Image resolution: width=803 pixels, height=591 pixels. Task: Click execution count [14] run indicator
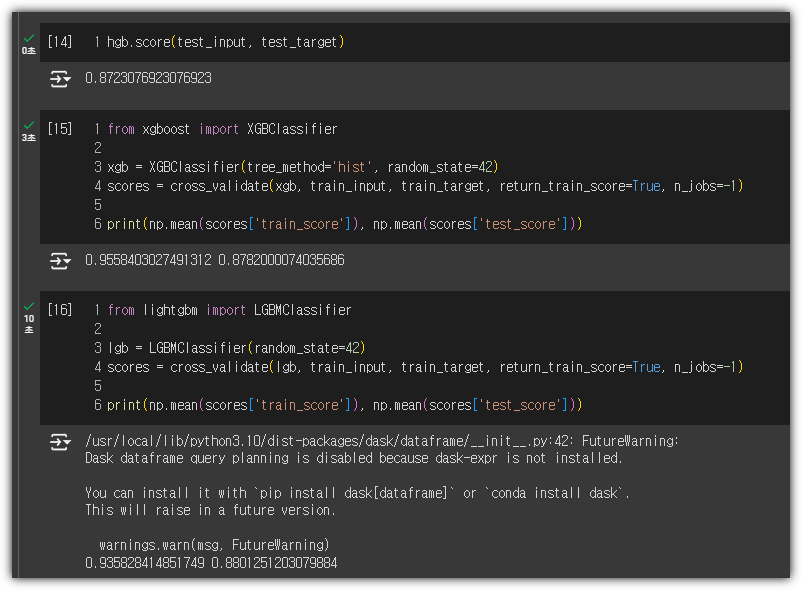(60, 42)
